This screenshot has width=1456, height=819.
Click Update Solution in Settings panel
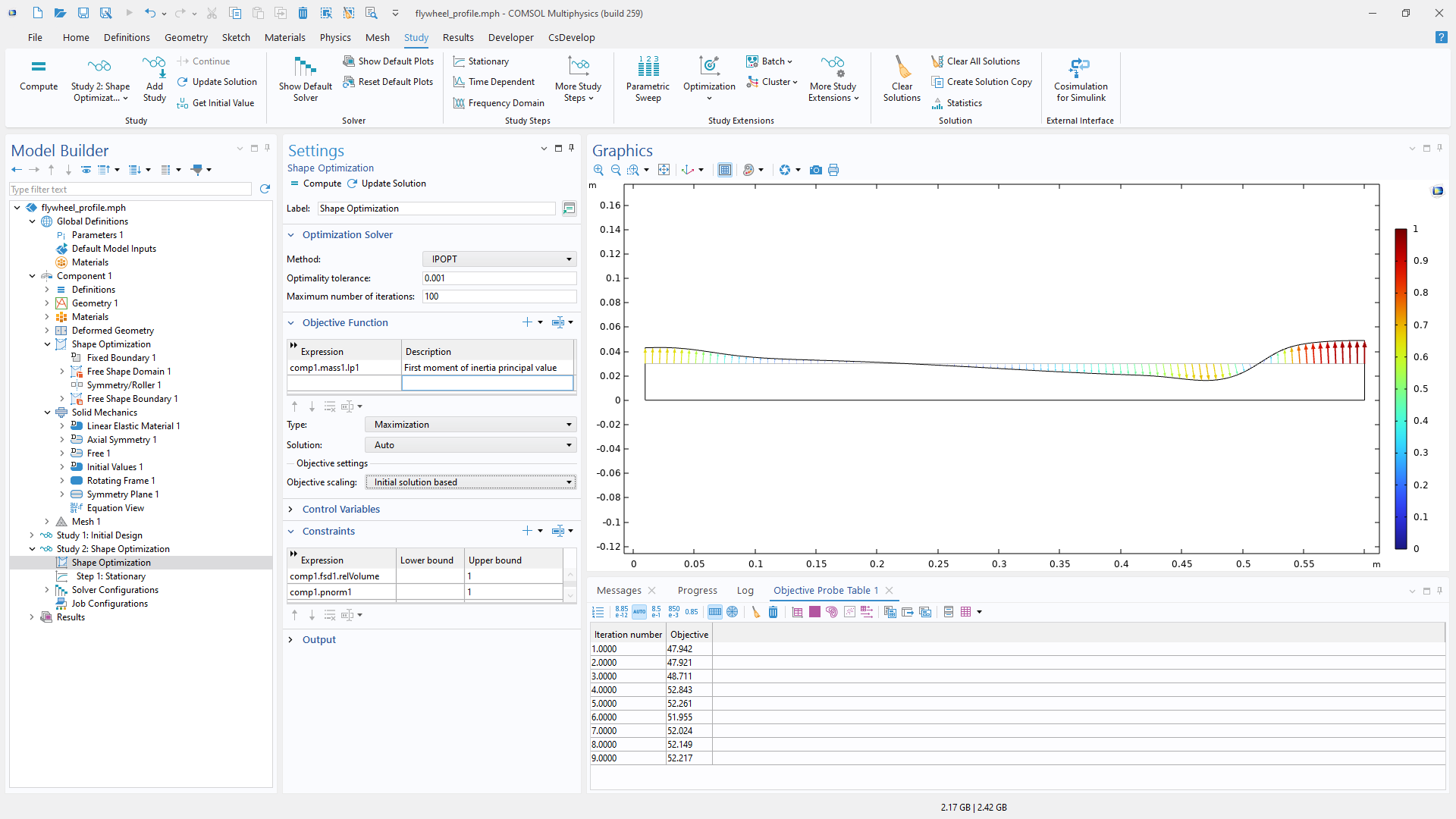[x=387, y=184]
